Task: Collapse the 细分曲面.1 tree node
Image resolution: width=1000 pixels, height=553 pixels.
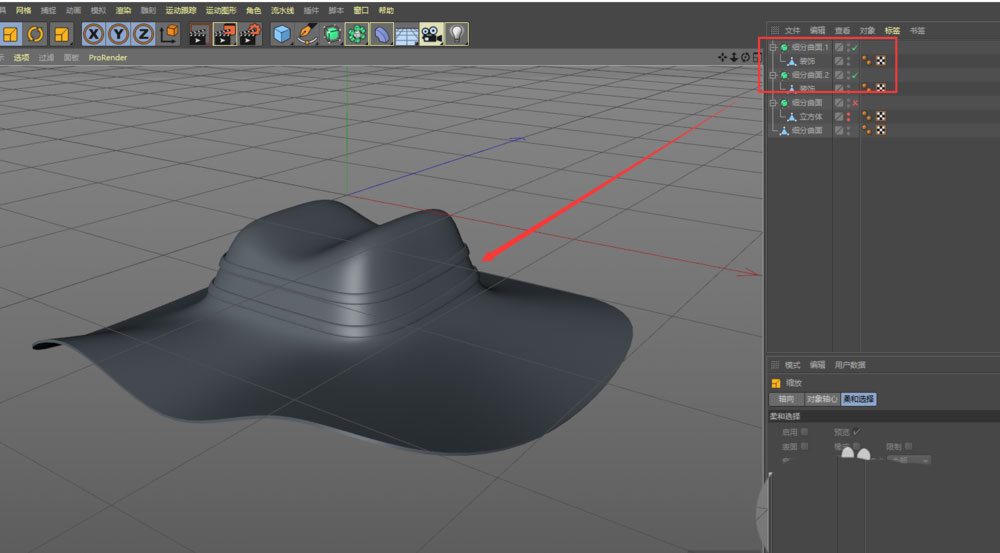Action: 773,47
